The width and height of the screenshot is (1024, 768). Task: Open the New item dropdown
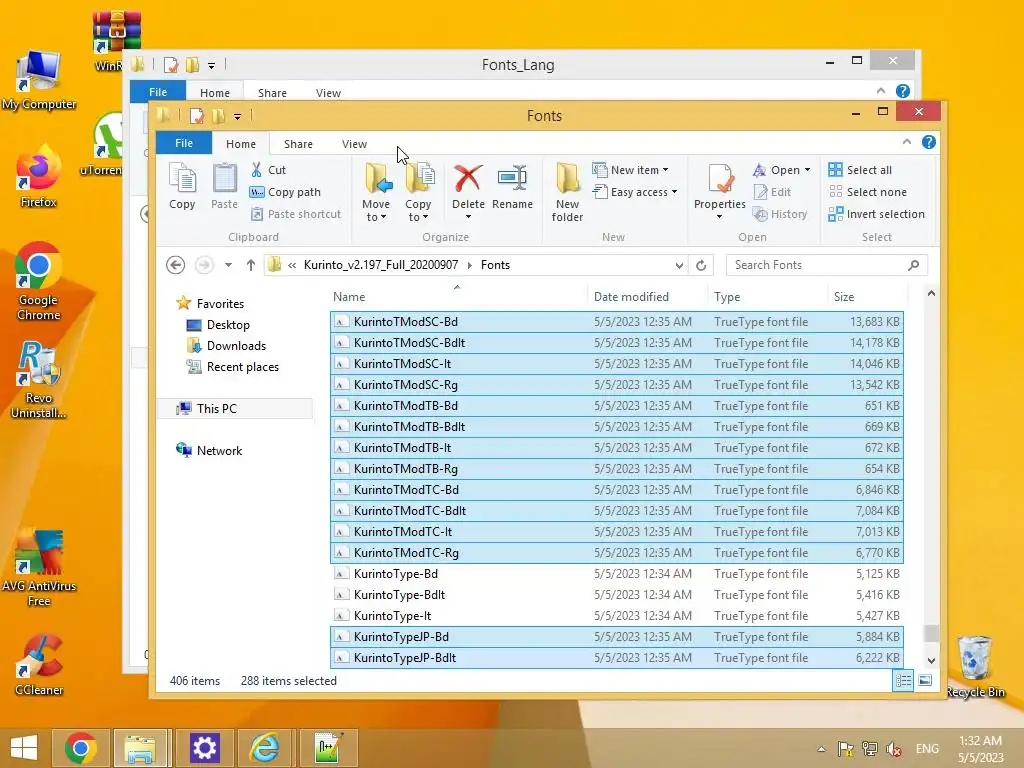pyautogui.click(x=630, y=170)
